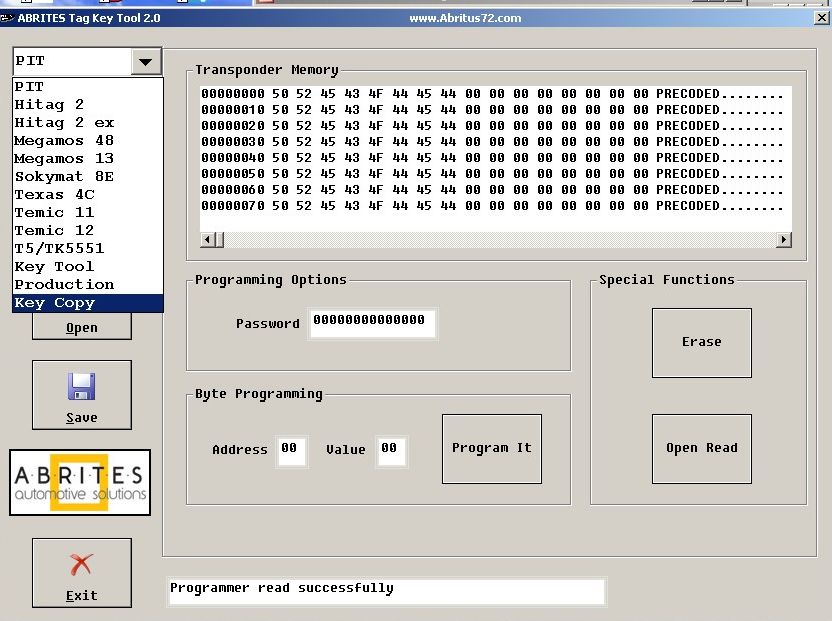The width and height of the screenshot is (832, 621).
Task: Select Production in the dropdown list
Action: pyautogui.click(x=88, y=285)
